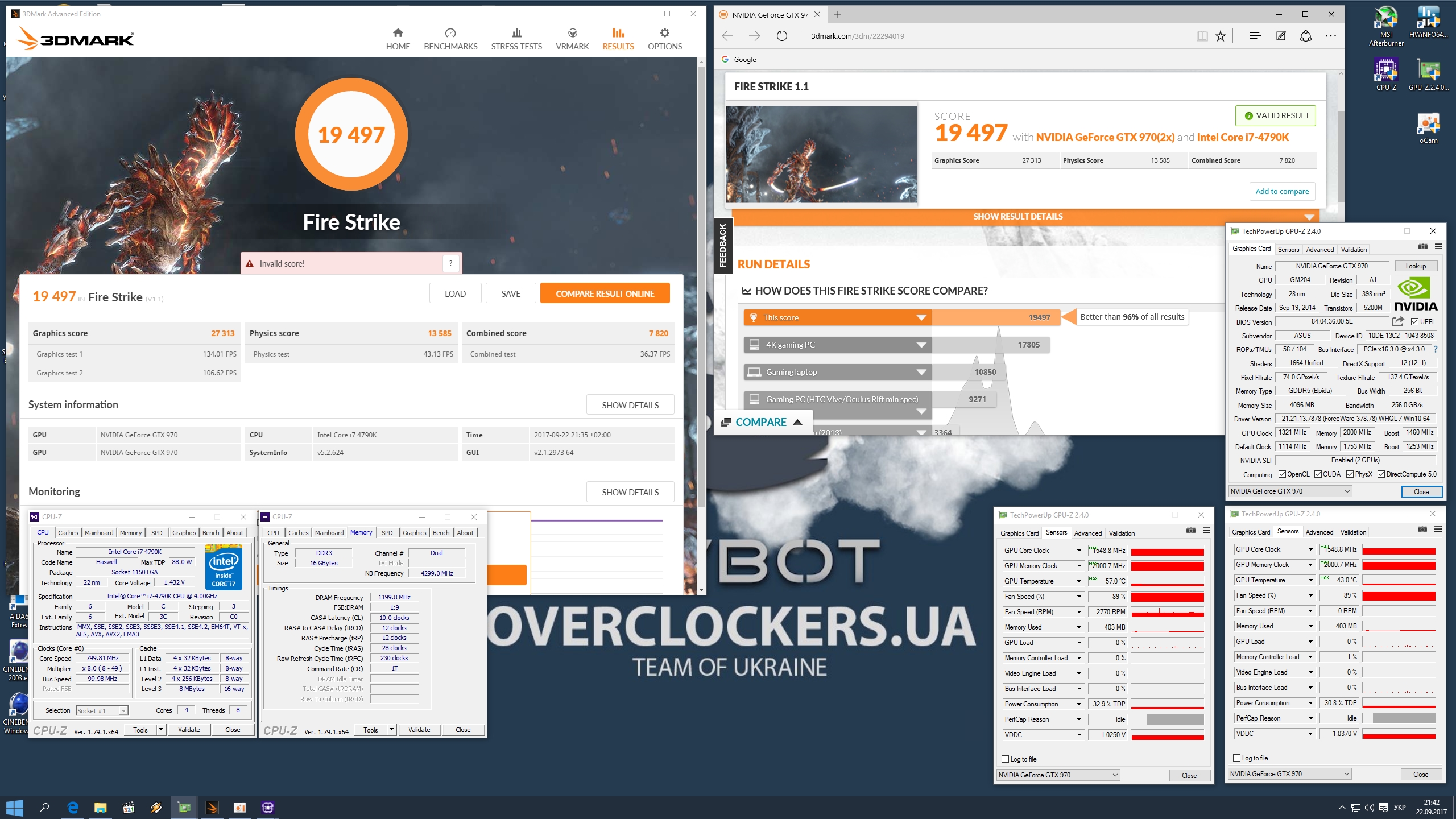
Task: Expand 'This score' comparison dropdown
Action: tap(921, 317)
